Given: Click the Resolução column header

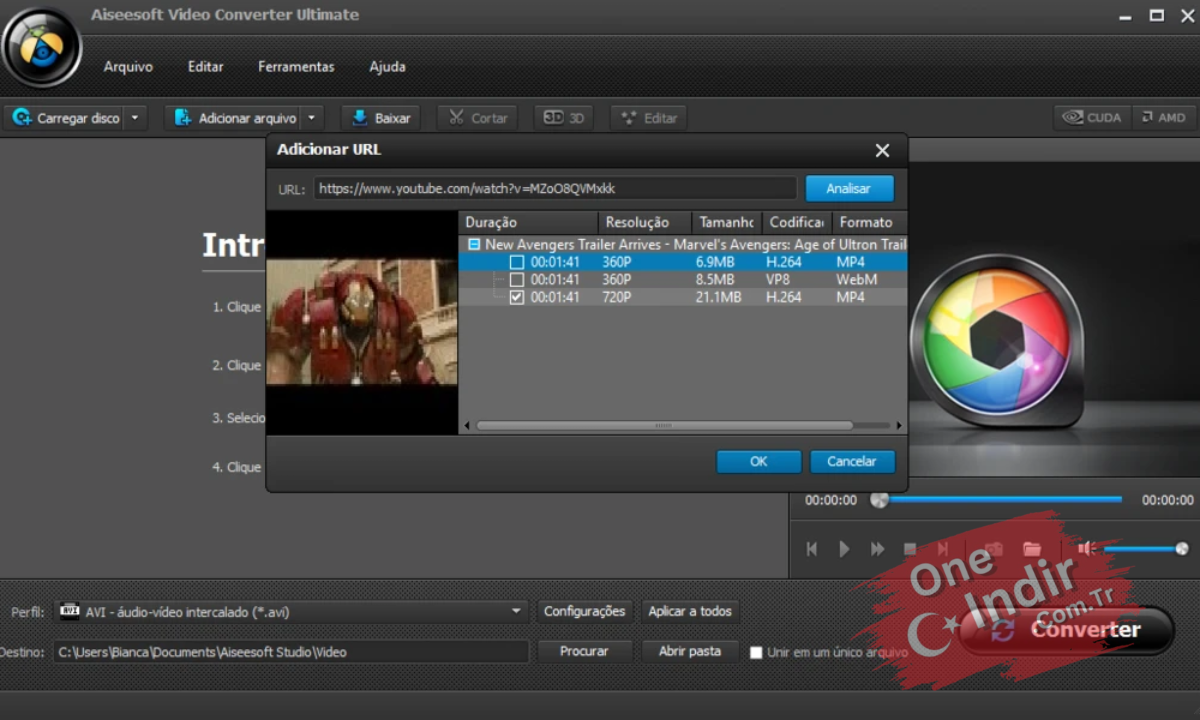Looking at the screenshot, I should (645, 222).
